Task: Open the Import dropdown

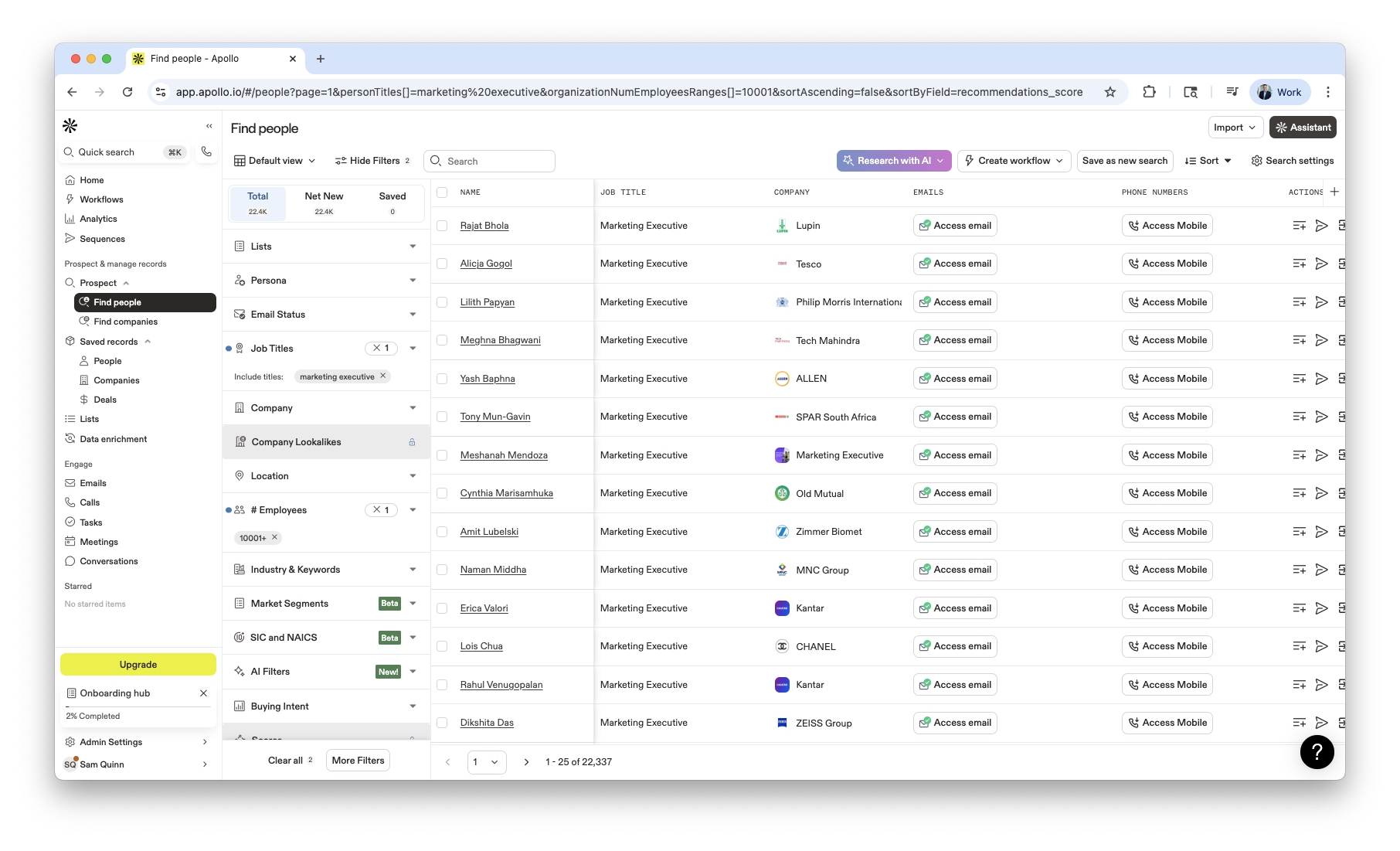Action: coord(1235,128)
